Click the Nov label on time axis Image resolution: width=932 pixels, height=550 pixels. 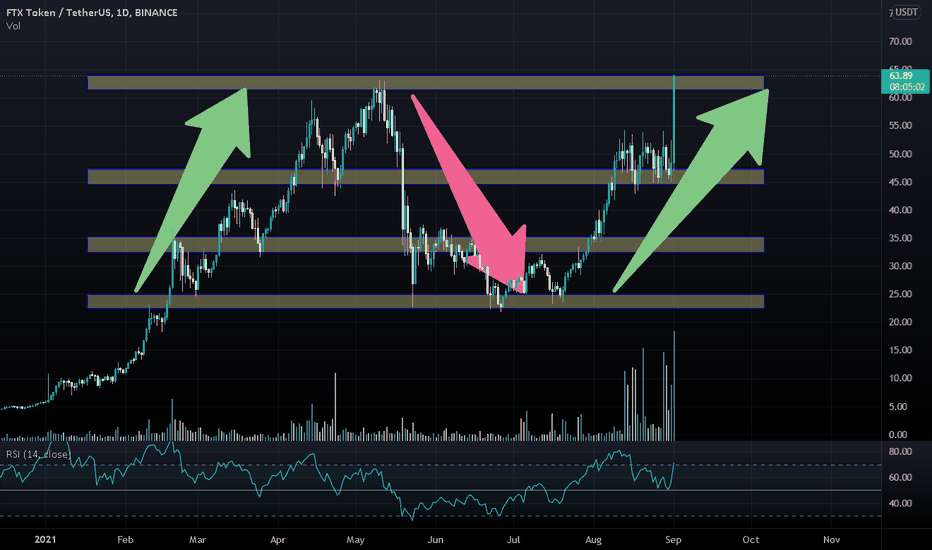[x=832, y=539]
